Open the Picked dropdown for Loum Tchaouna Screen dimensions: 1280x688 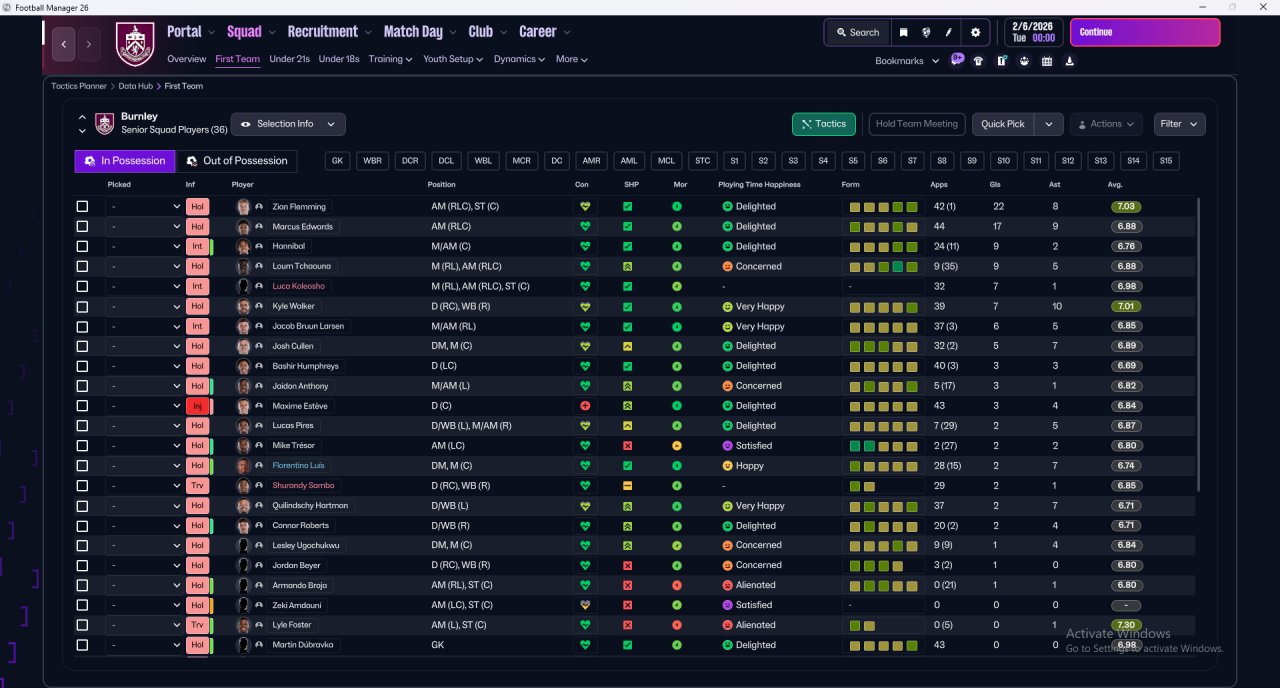(x=145, y=266)
